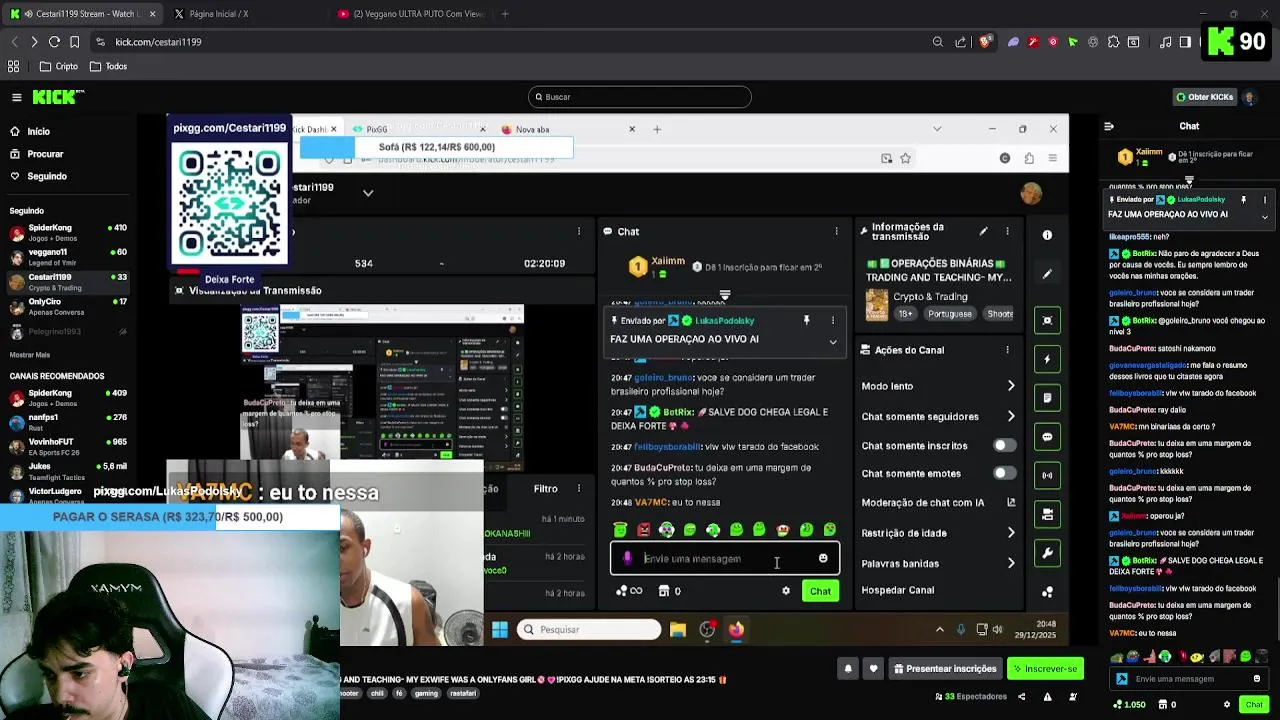The image size is (1280, 720).
Task: Toggle Chat somente emotes switch
Action: pyautogui.click(x=1003, y=473)
